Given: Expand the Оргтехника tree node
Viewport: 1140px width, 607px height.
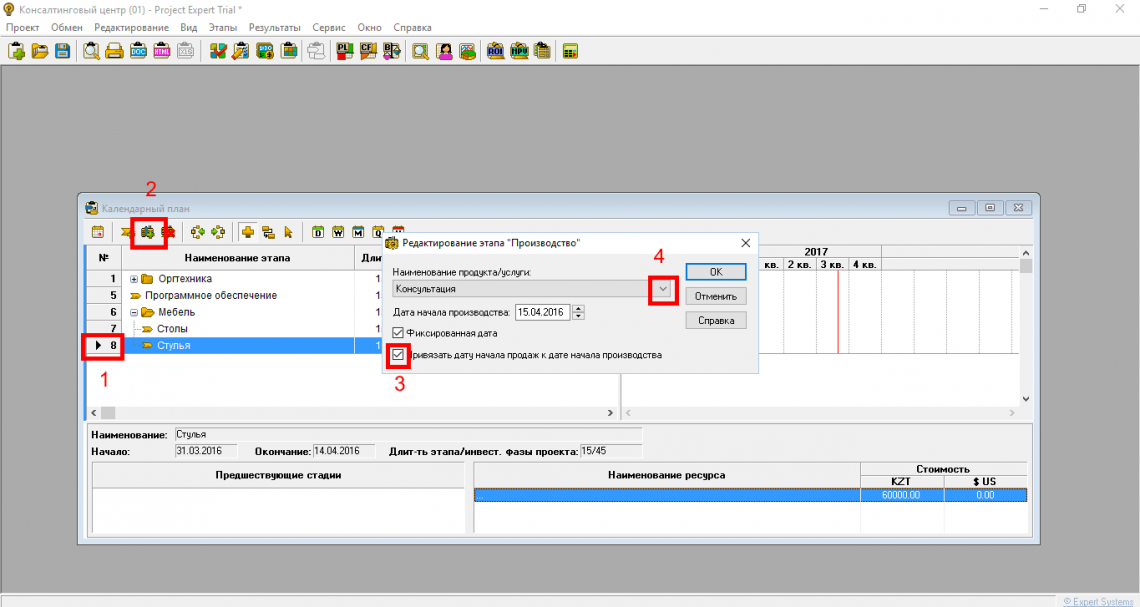Looking at the screenshot, I should coord(134,279).
